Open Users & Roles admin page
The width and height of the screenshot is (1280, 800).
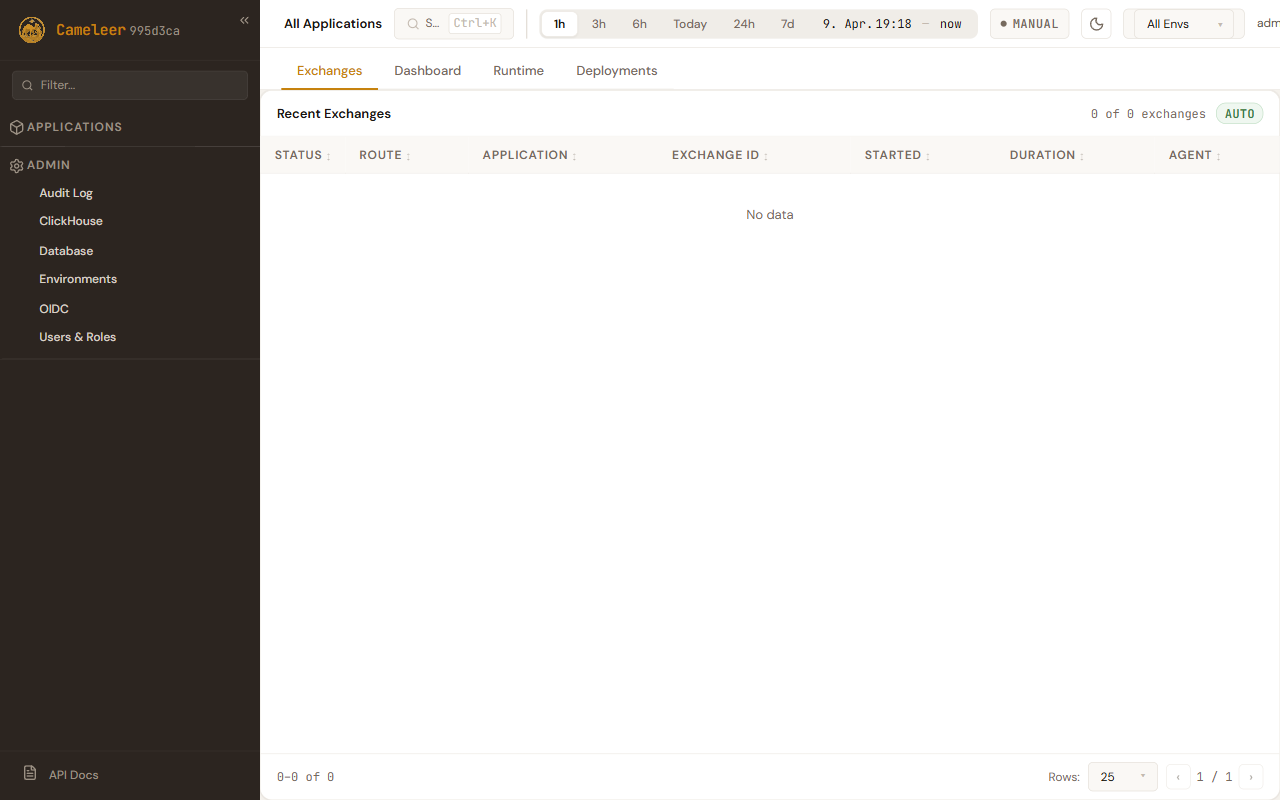pyautogui.click(x=77, y=337)
